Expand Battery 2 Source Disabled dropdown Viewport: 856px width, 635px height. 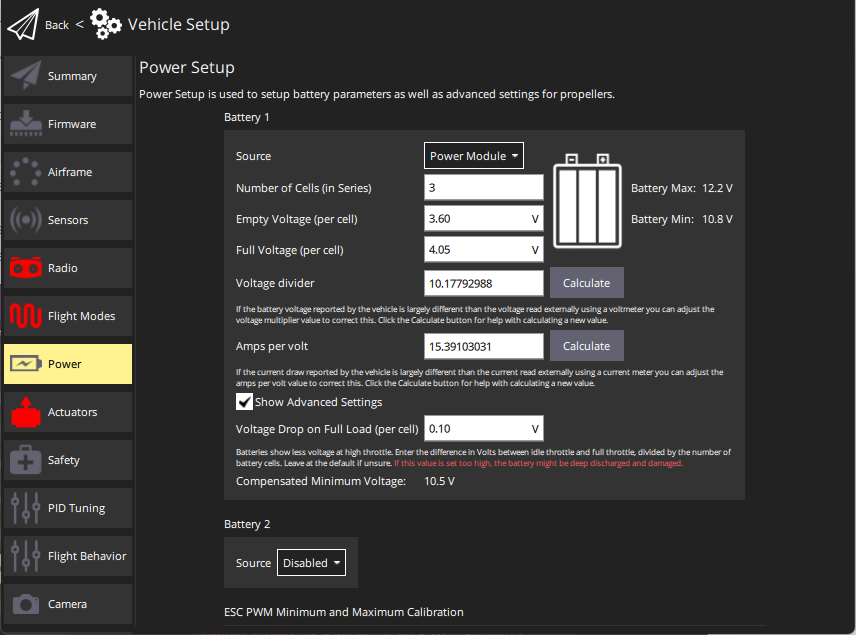(x=311, y=563)
